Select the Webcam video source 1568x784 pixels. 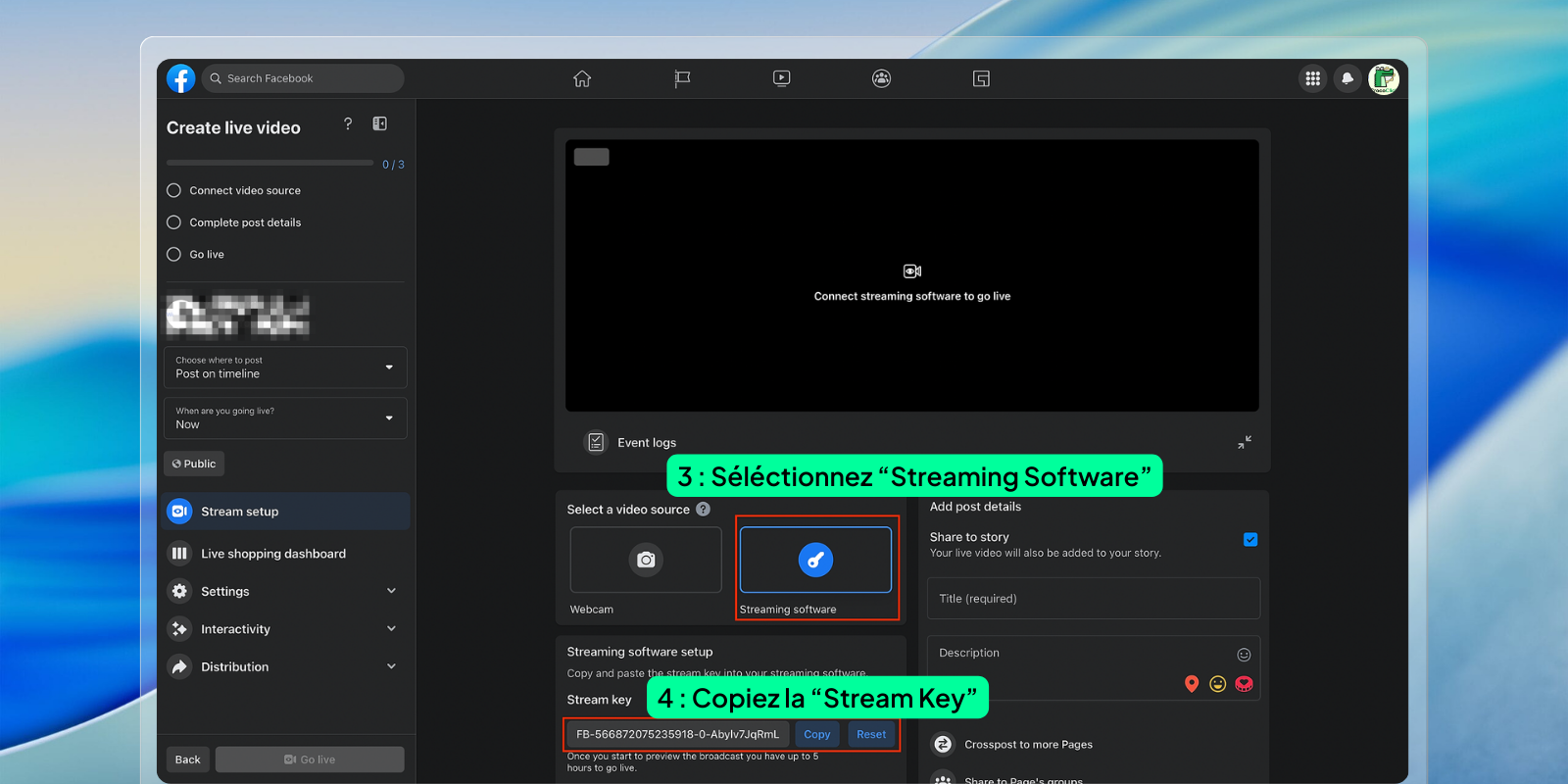pyautogui.click(x=646, y=560)
